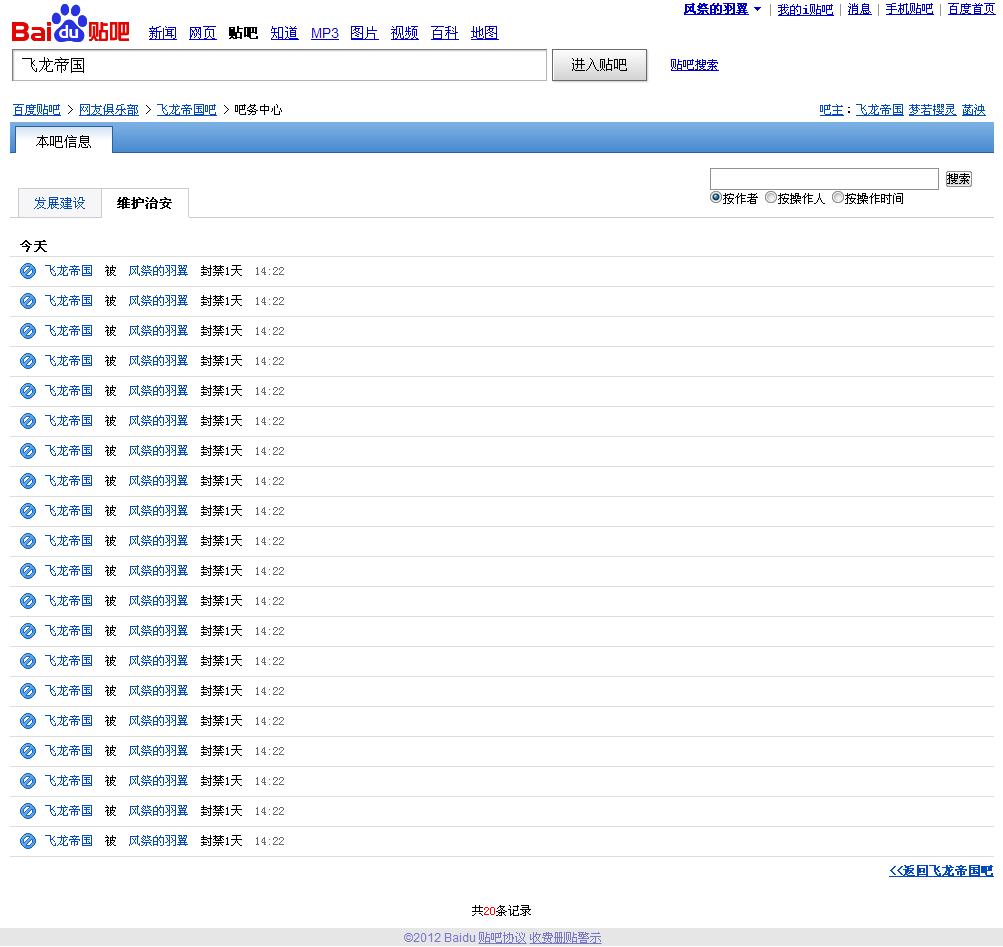Open the 地图 navigation link
This screenshot has height=947, width=1003.
pyautogui.click(x=484, y=33)
